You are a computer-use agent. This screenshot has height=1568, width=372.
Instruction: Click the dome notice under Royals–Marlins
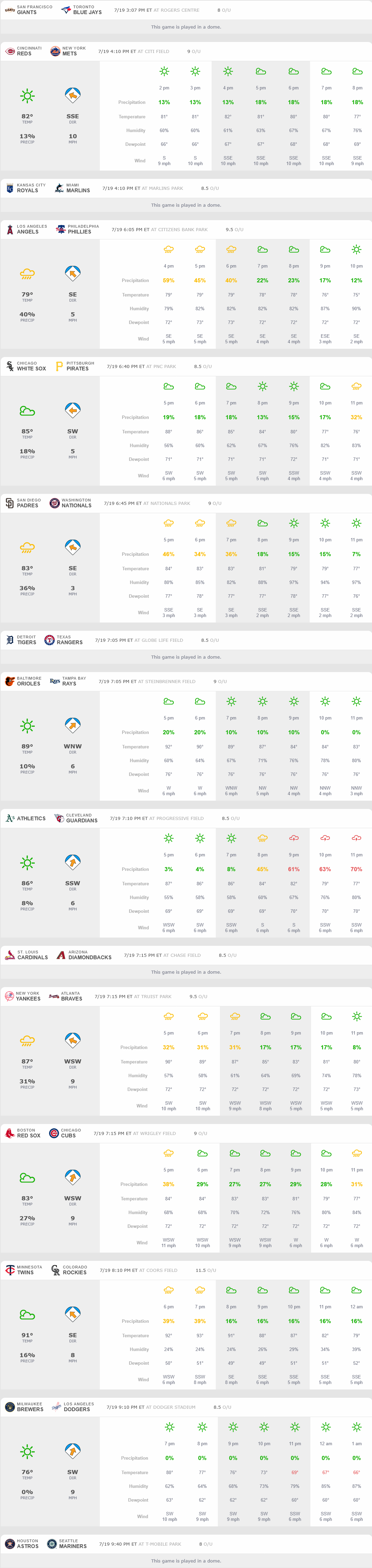(186, 205)
